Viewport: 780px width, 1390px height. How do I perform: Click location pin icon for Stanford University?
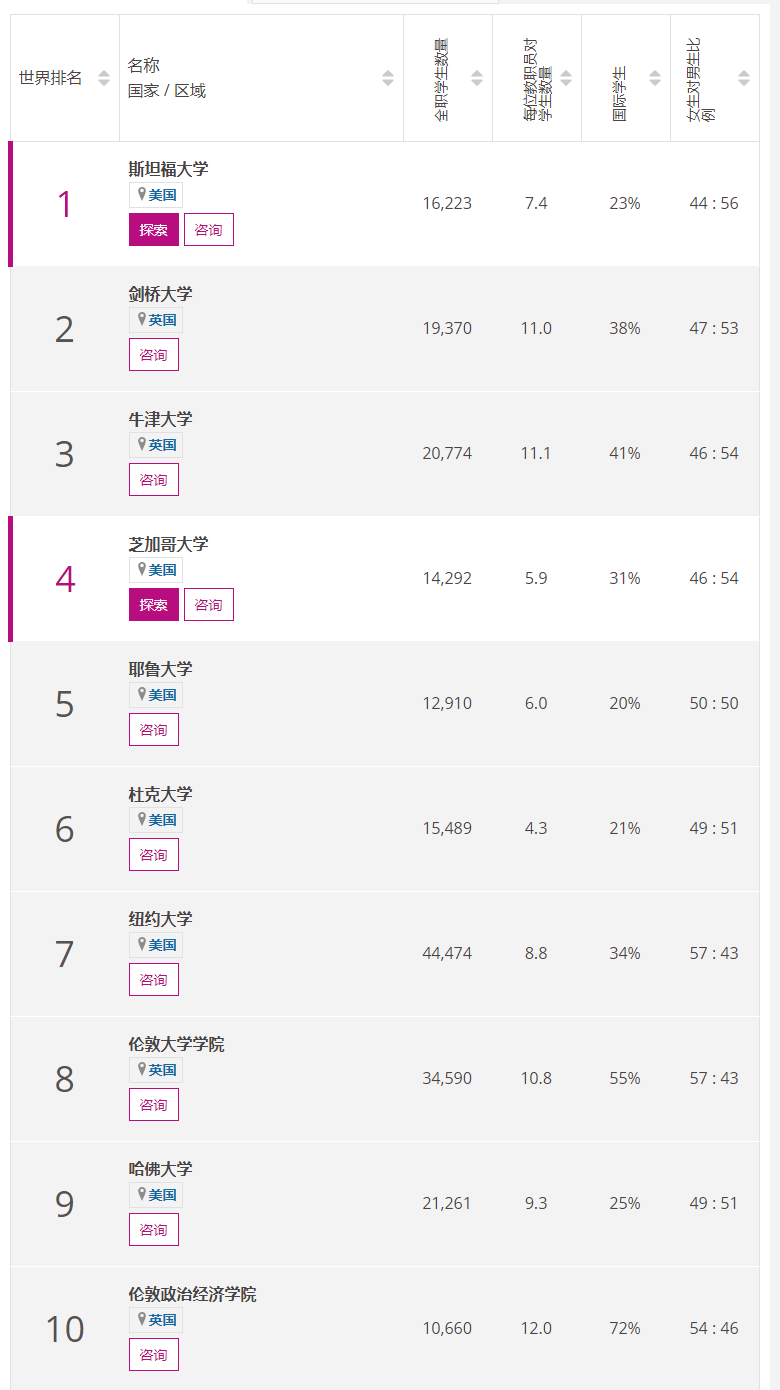coord(142,194)
